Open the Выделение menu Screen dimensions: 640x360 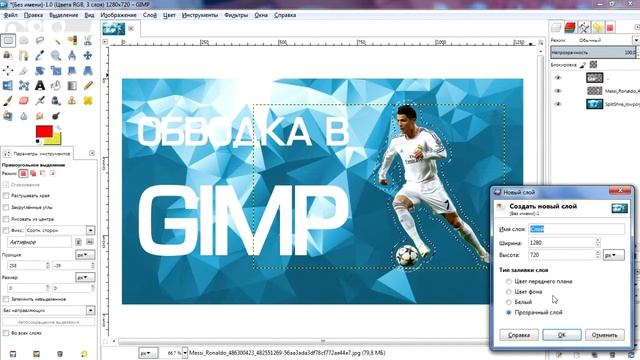click(63, 15)
